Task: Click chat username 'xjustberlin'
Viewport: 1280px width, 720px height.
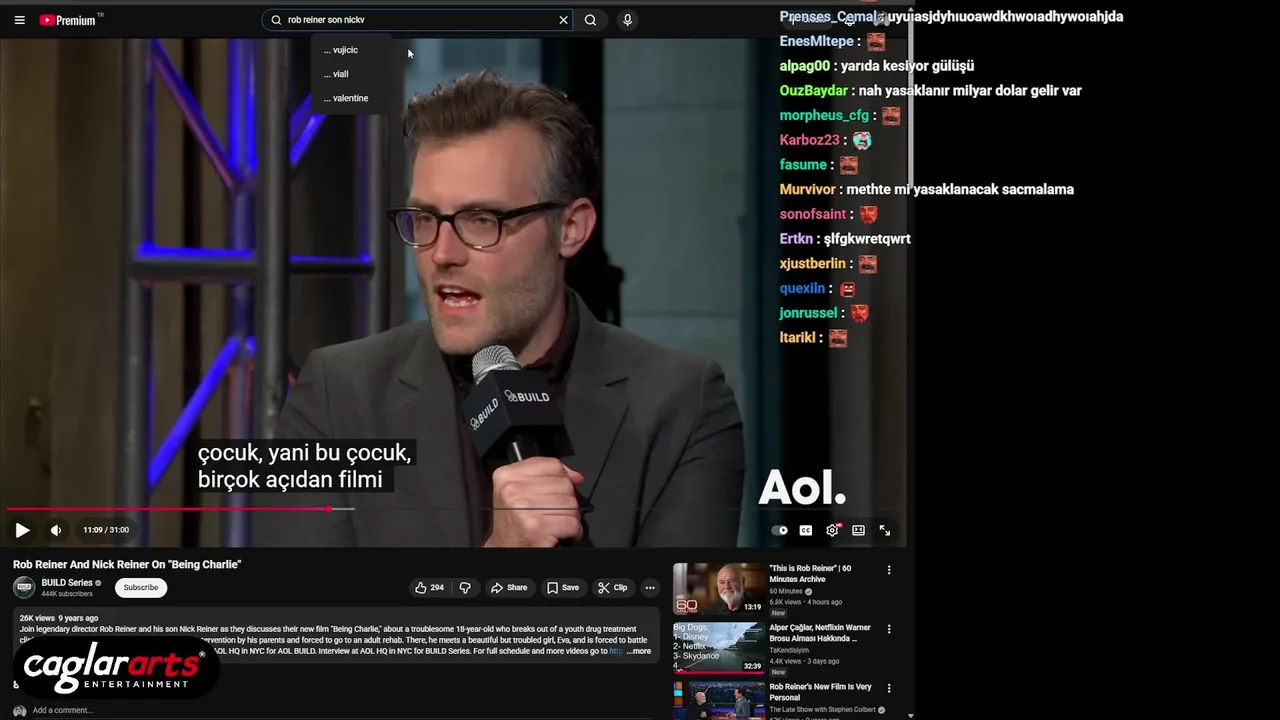Action: 813,264
